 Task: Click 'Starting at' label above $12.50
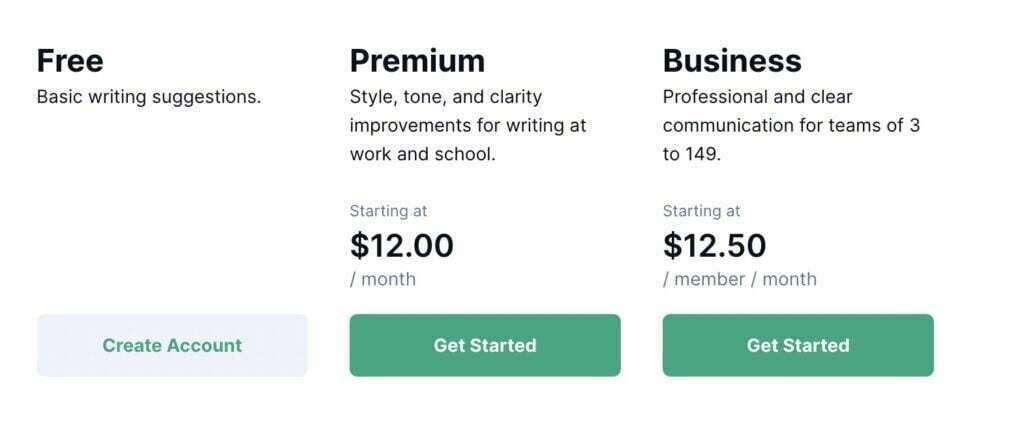(701, 211)
